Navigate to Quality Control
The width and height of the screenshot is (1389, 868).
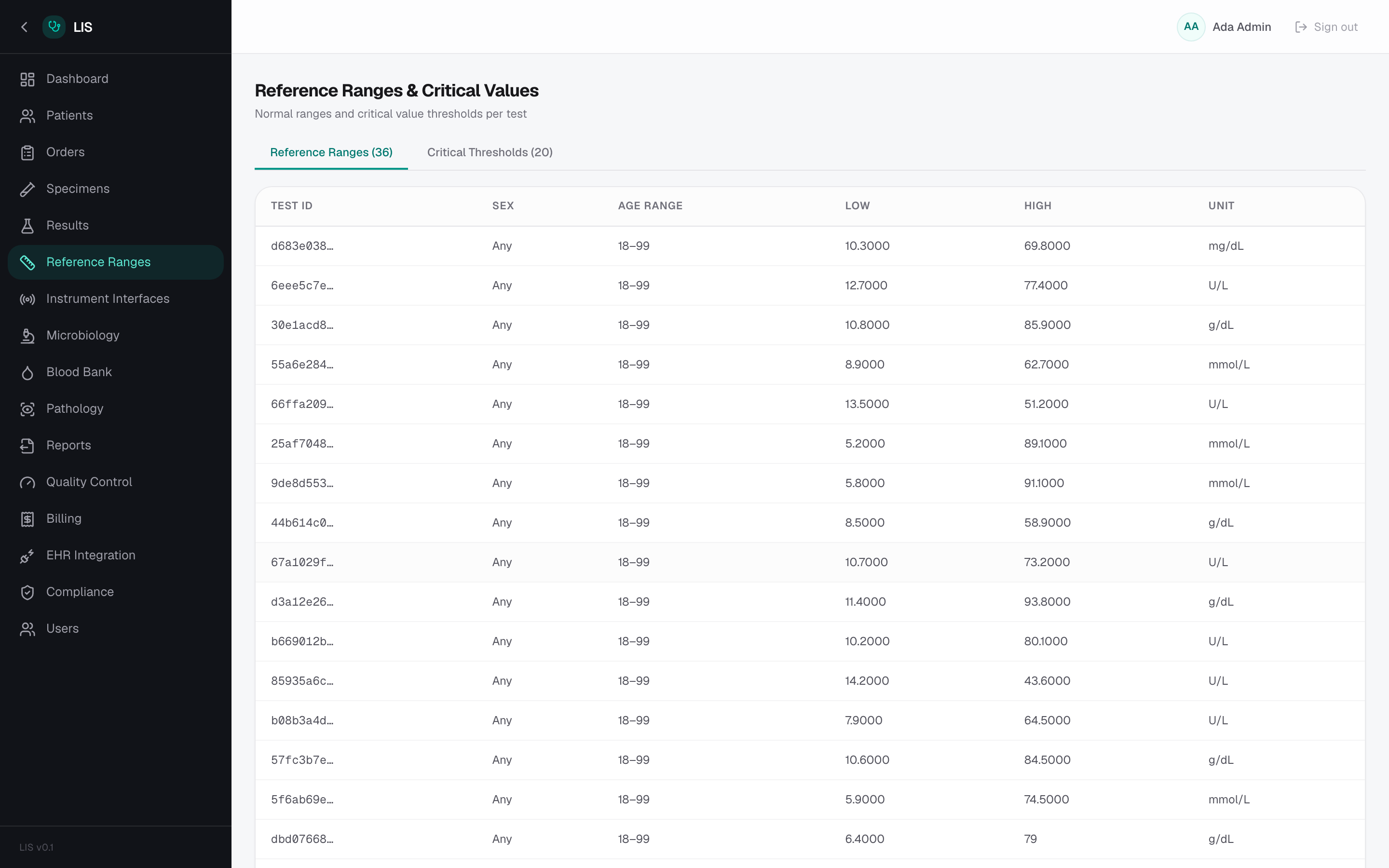115,482
